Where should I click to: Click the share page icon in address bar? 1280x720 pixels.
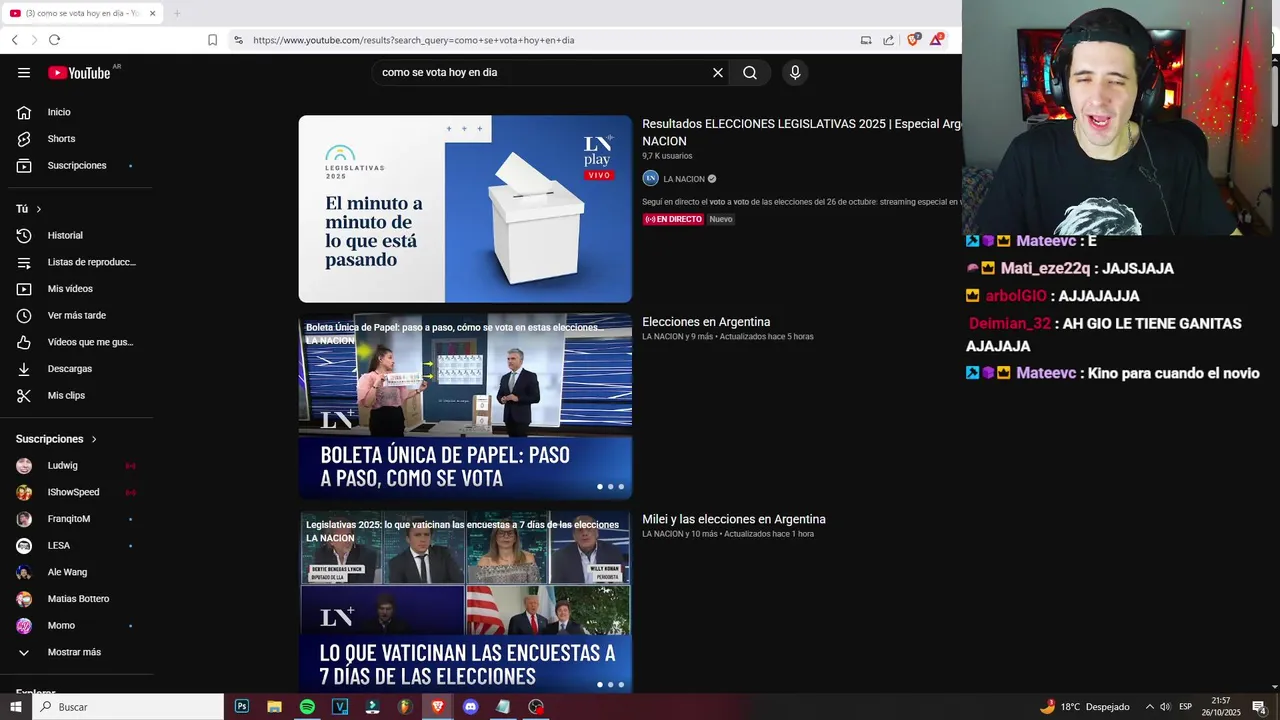pyautogui.click(x=888, y=40)
